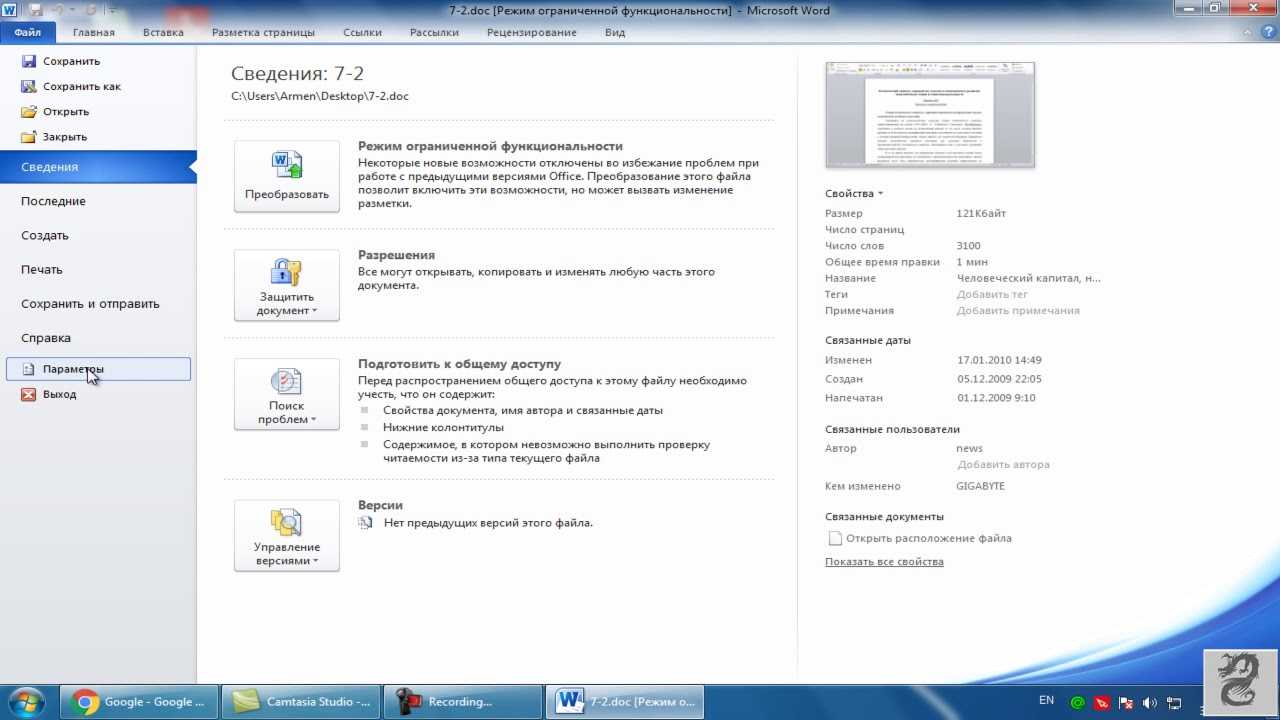Switch to the Рассылки ribbon tab
The width and height of the screenshot is (1280, 720).
point(434,32)
